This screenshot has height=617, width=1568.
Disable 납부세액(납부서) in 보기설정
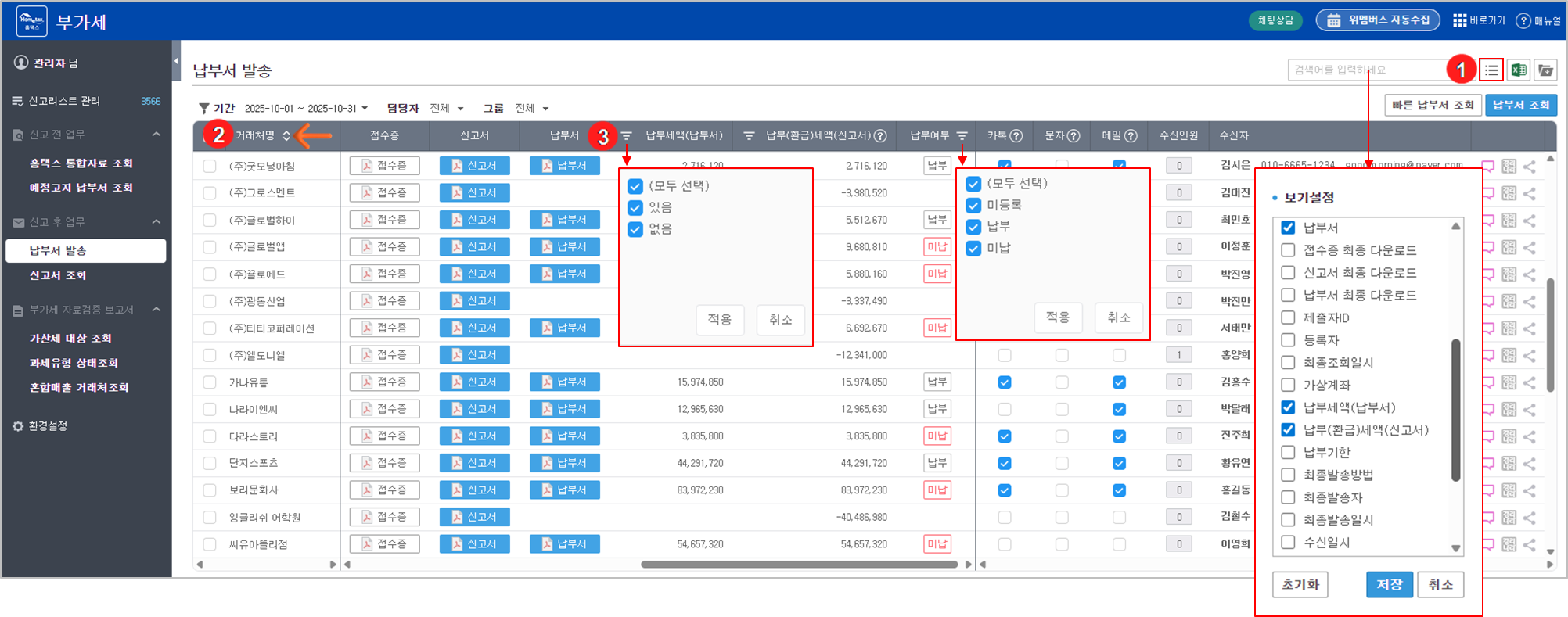click(x=1288, y=407)
